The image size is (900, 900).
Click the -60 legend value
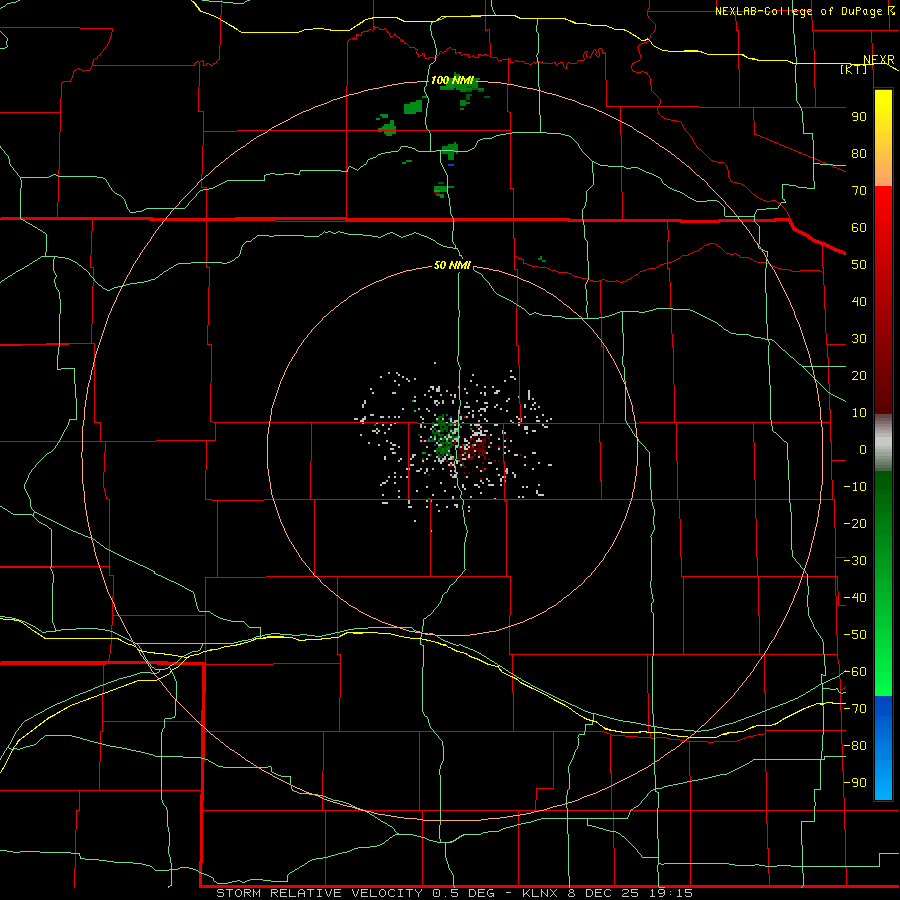(855, 672)
